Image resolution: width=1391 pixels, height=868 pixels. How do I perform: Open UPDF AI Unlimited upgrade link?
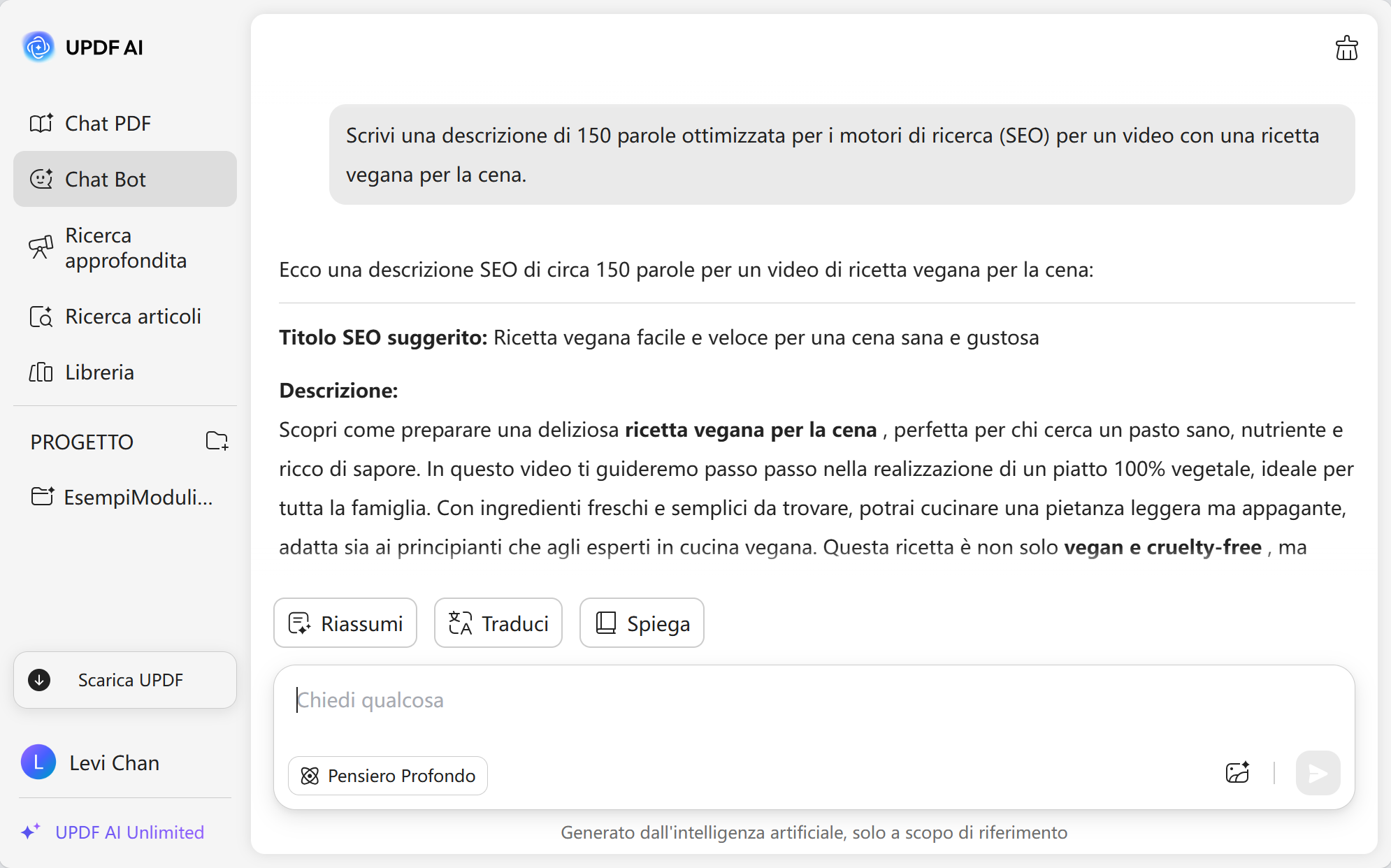pos(129,832)
